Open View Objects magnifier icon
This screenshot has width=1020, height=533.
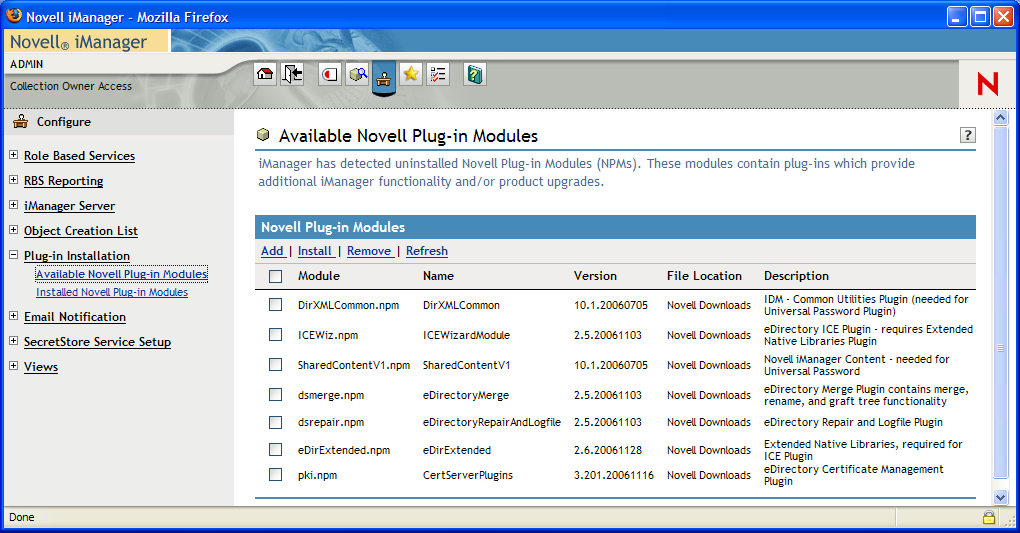357,74
